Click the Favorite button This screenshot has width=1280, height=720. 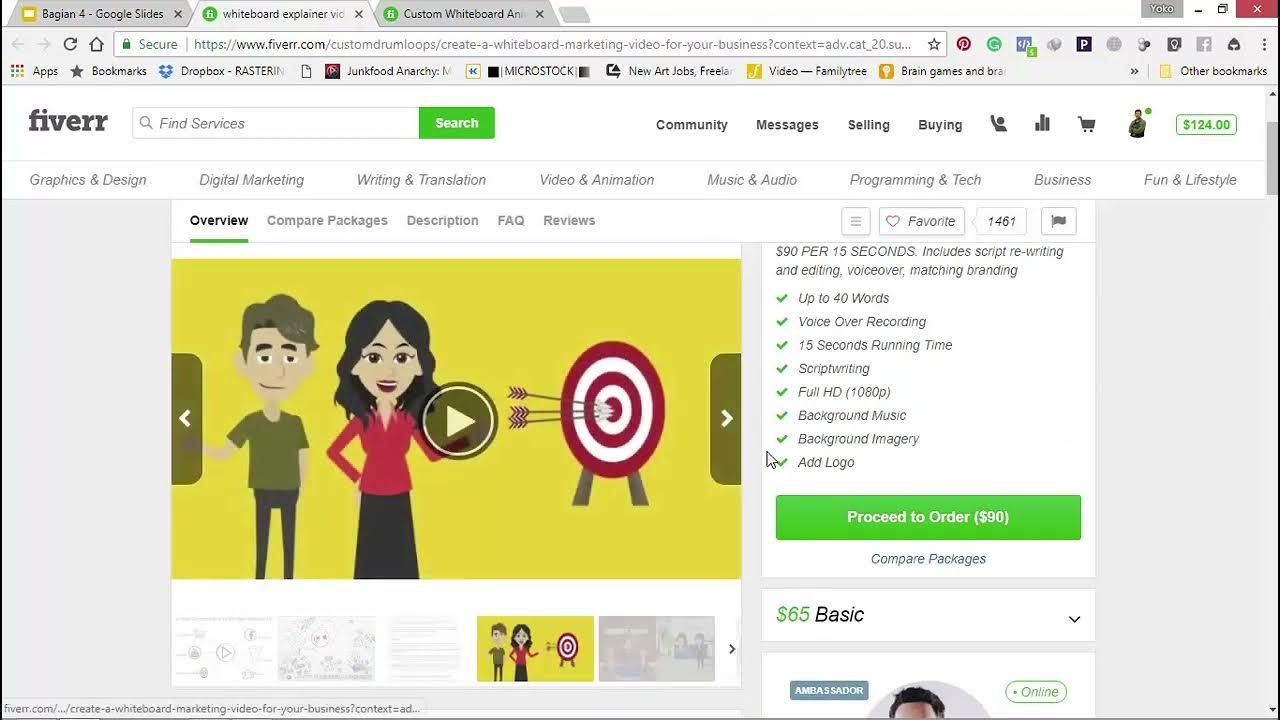point(921,221)
